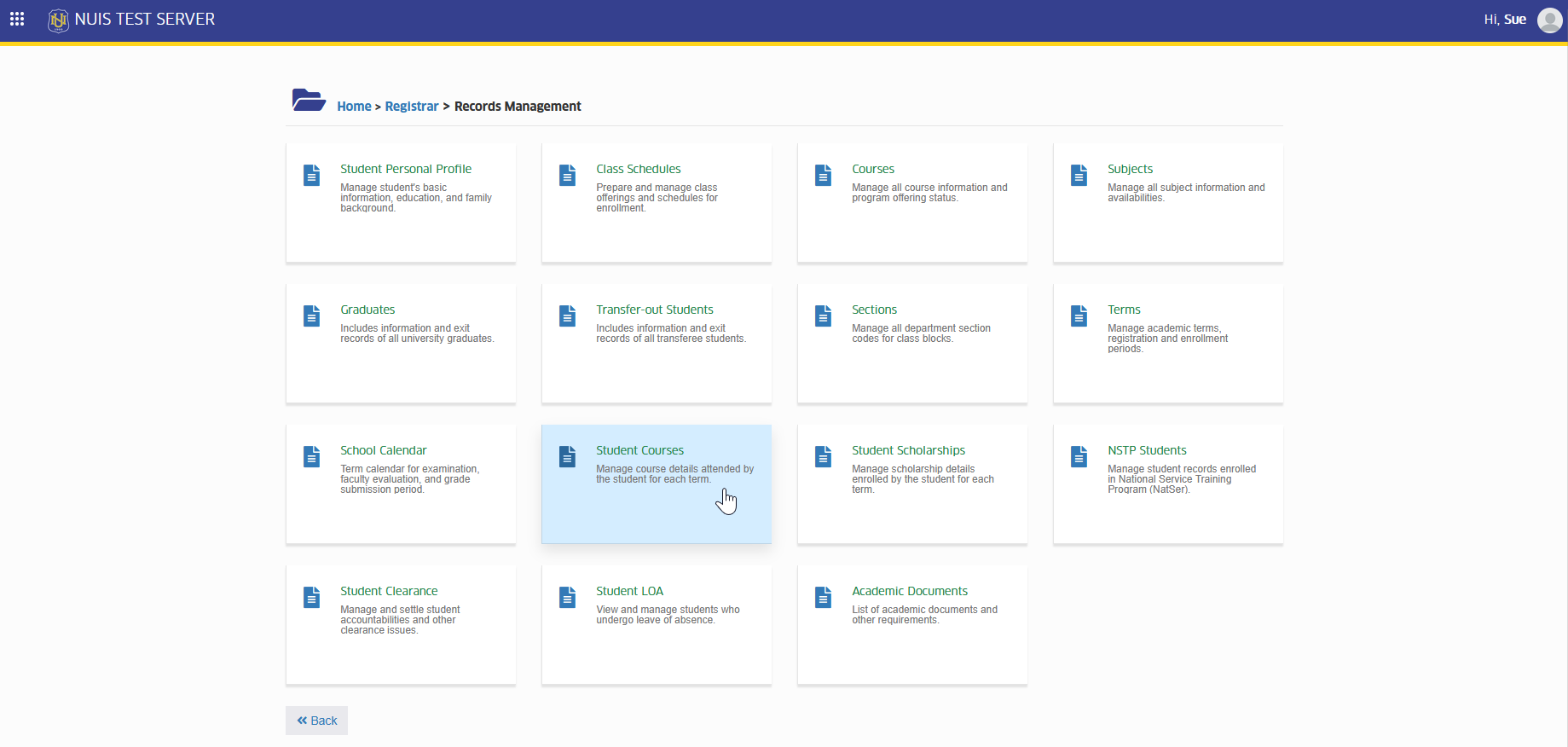The height and width of the screenshot is (747, 1568).
Task: Click the Student Courses document icon
Action: point(568,456)
